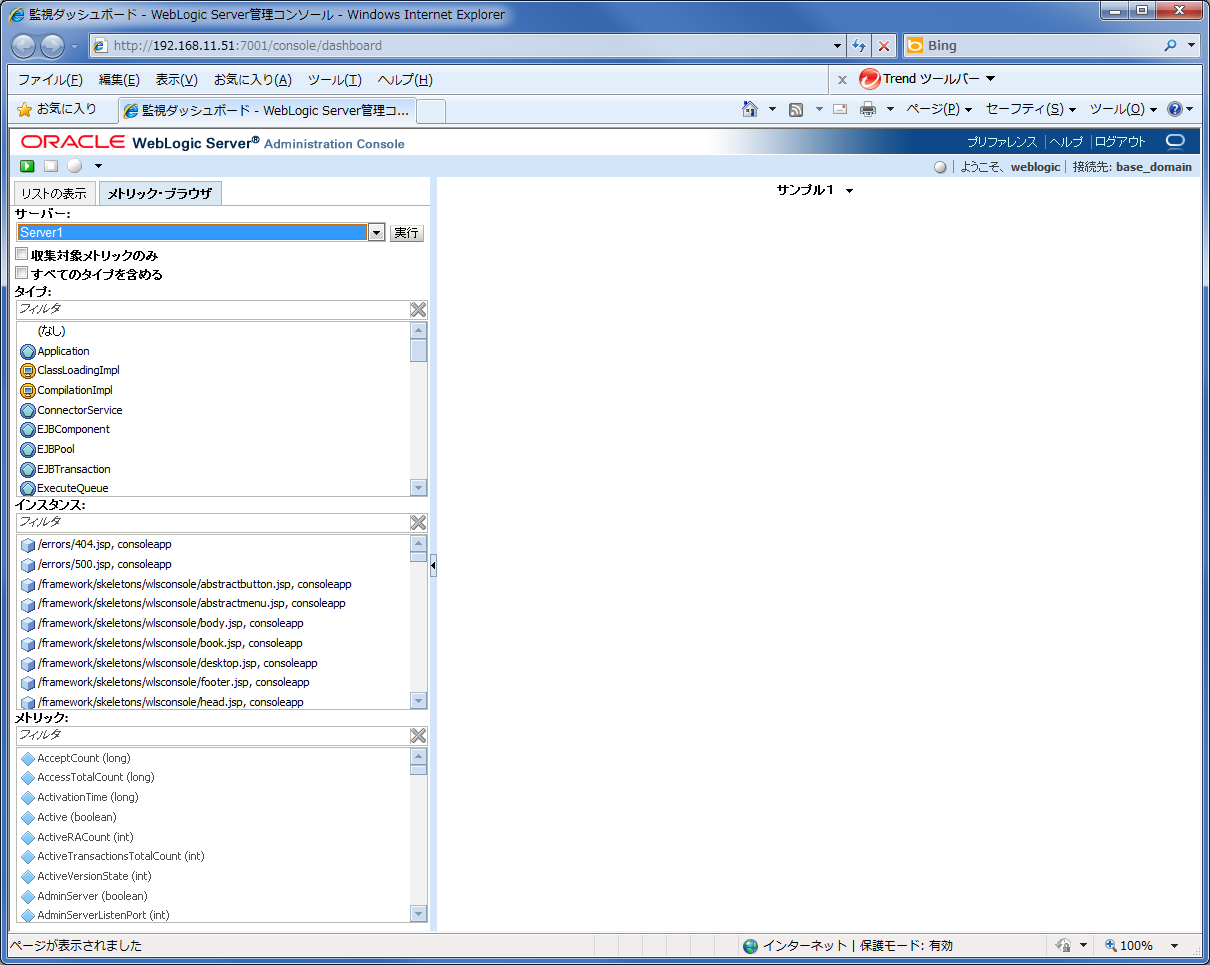Viewport: 1210px width, 965px height.
Task: Open the zoom level 100% dropdown
Action: pyautogui.click(x=1174, y=946)
